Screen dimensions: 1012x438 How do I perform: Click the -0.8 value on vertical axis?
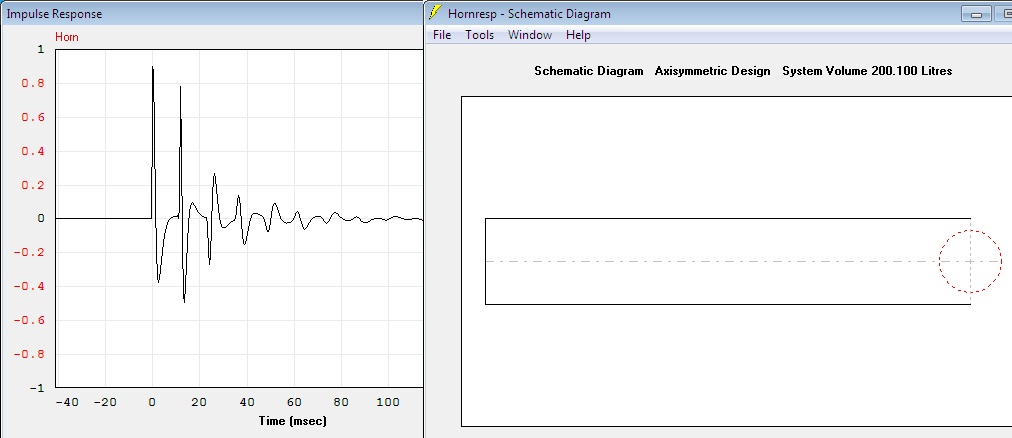click(29, 354)
